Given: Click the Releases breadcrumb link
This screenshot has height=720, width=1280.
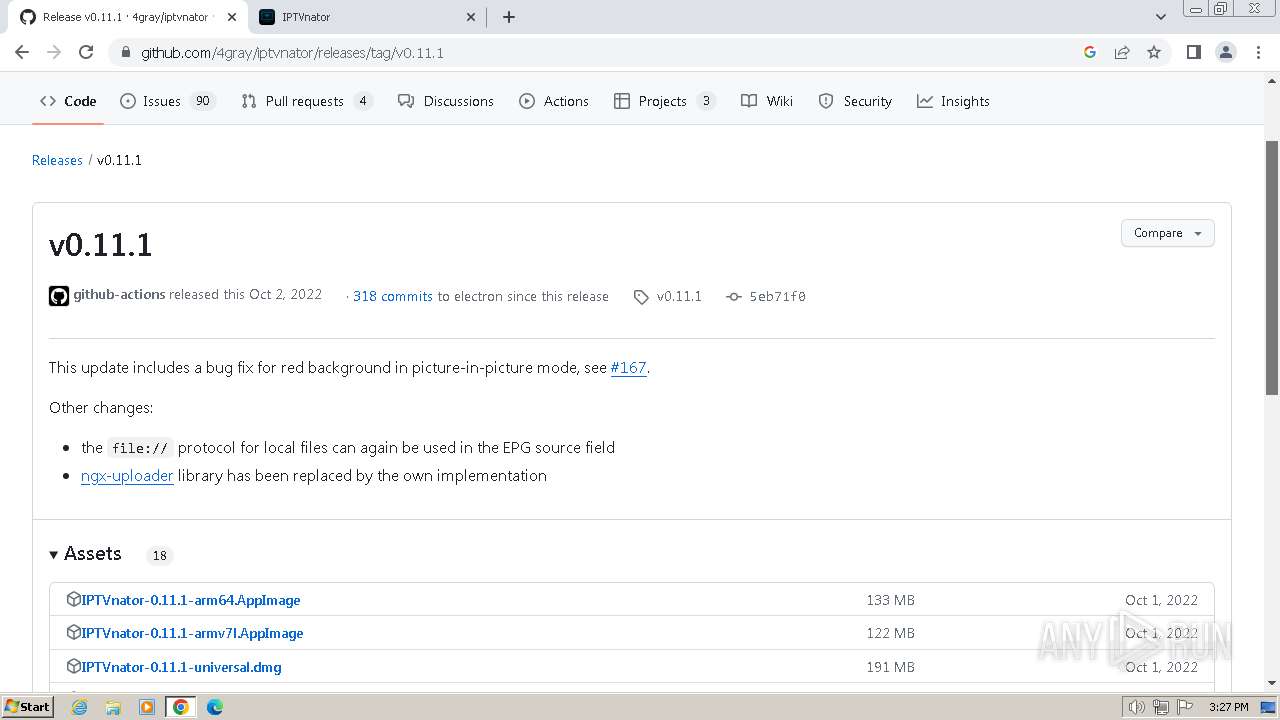Looking at the screenshot, I should [57, 160].
